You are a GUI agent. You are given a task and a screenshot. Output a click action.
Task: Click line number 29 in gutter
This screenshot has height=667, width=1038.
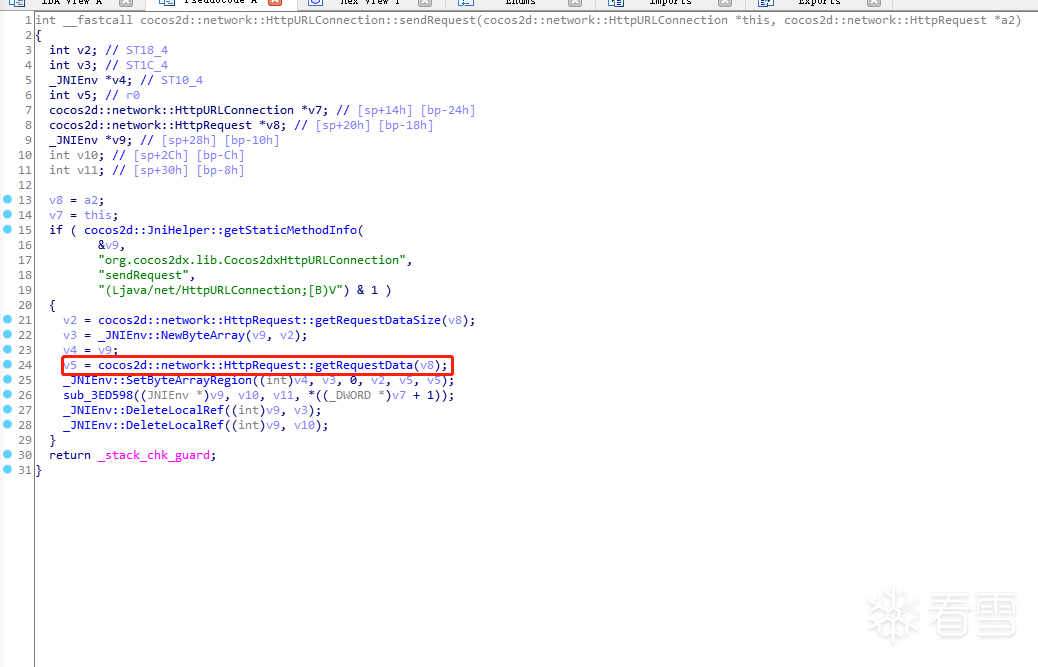tap(25, 440)
